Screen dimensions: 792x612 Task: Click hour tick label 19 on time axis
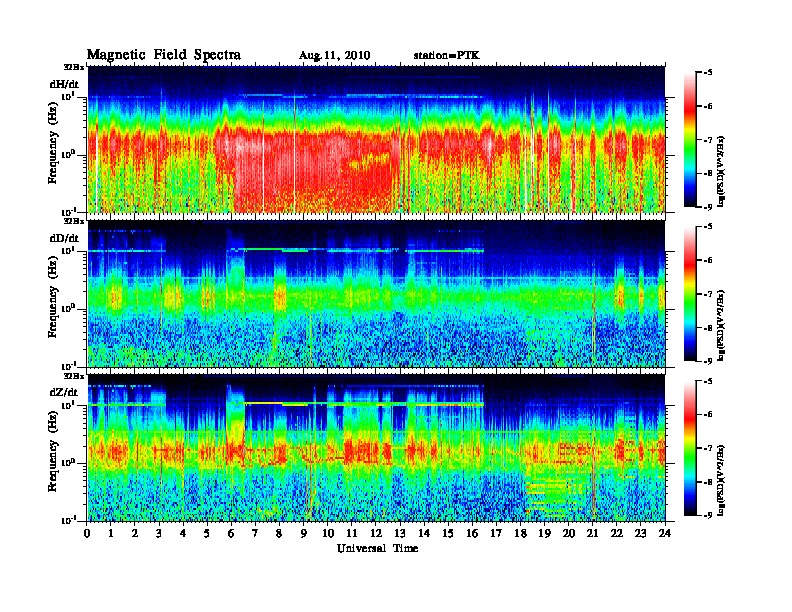pos(544,533)
